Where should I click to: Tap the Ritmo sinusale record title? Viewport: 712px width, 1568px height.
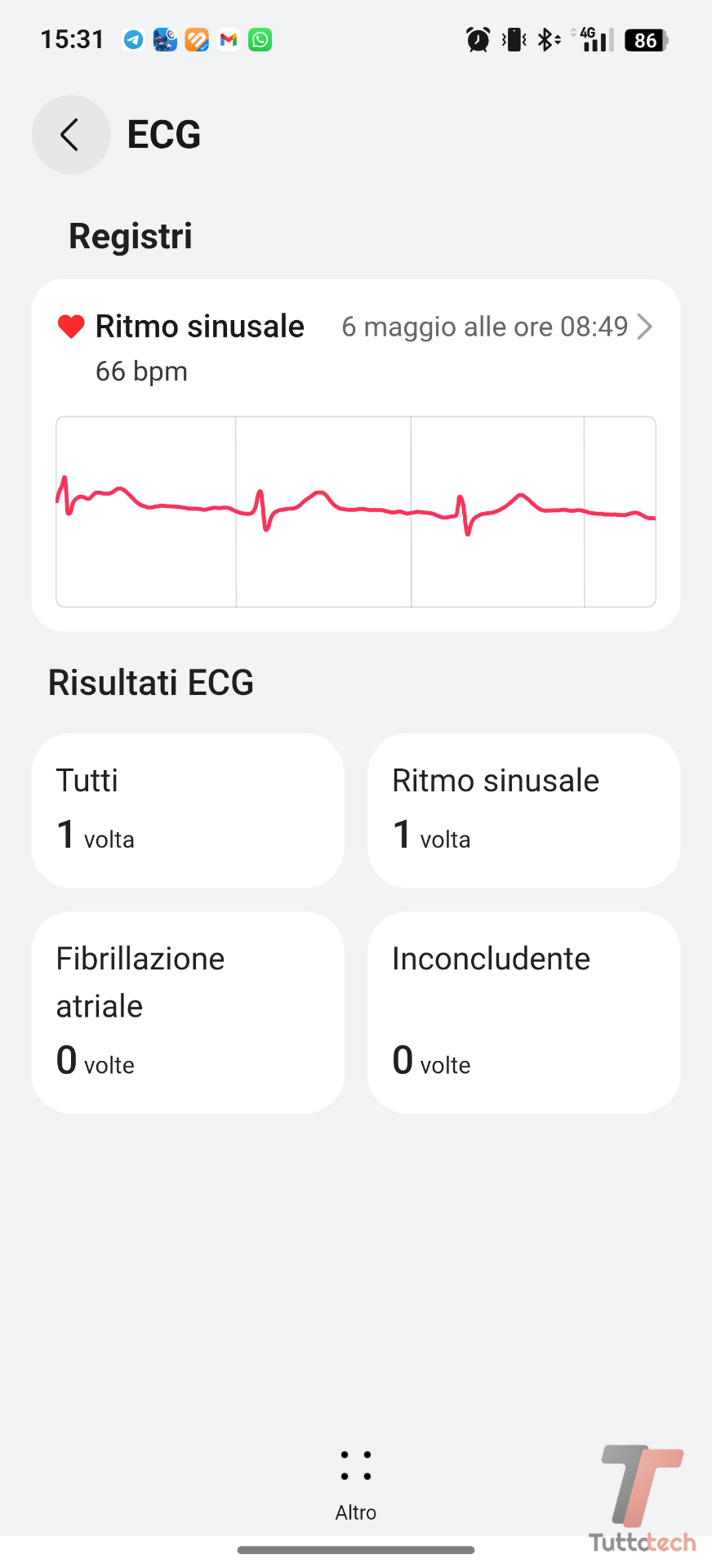200,327
